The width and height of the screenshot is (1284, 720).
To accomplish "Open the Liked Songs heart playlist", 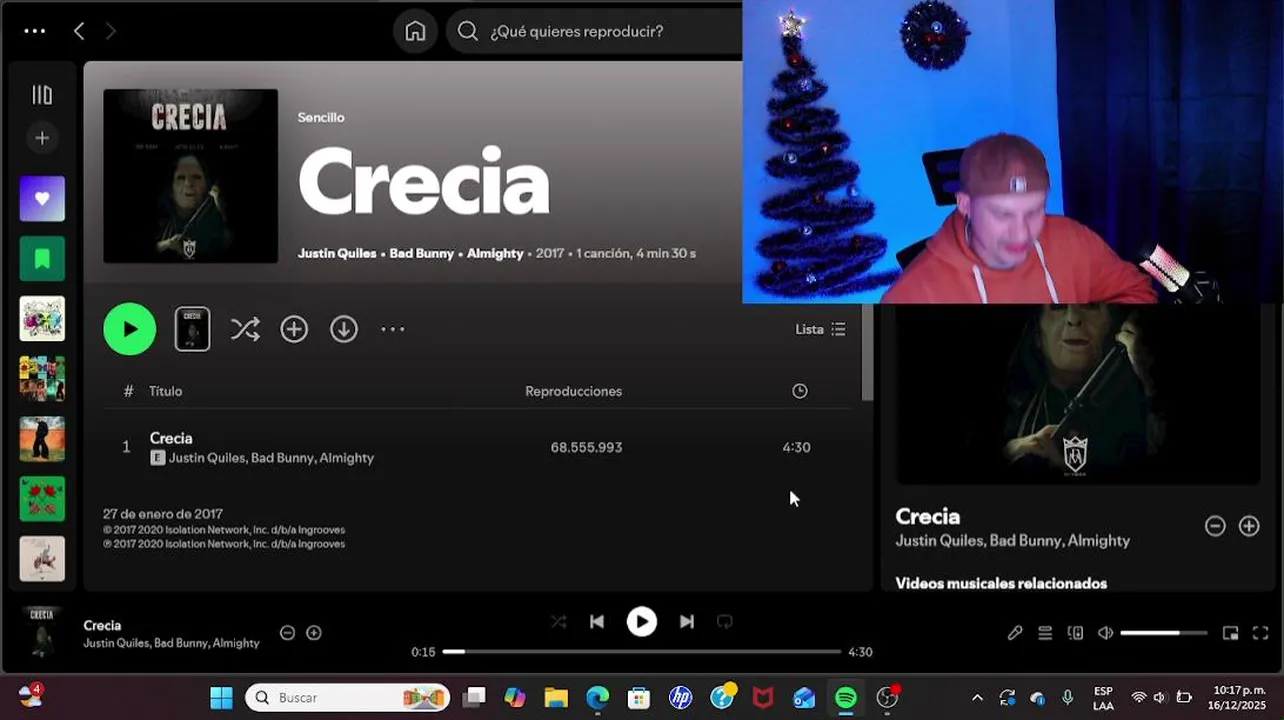I will pyautogui.click(x=42, y=199).
